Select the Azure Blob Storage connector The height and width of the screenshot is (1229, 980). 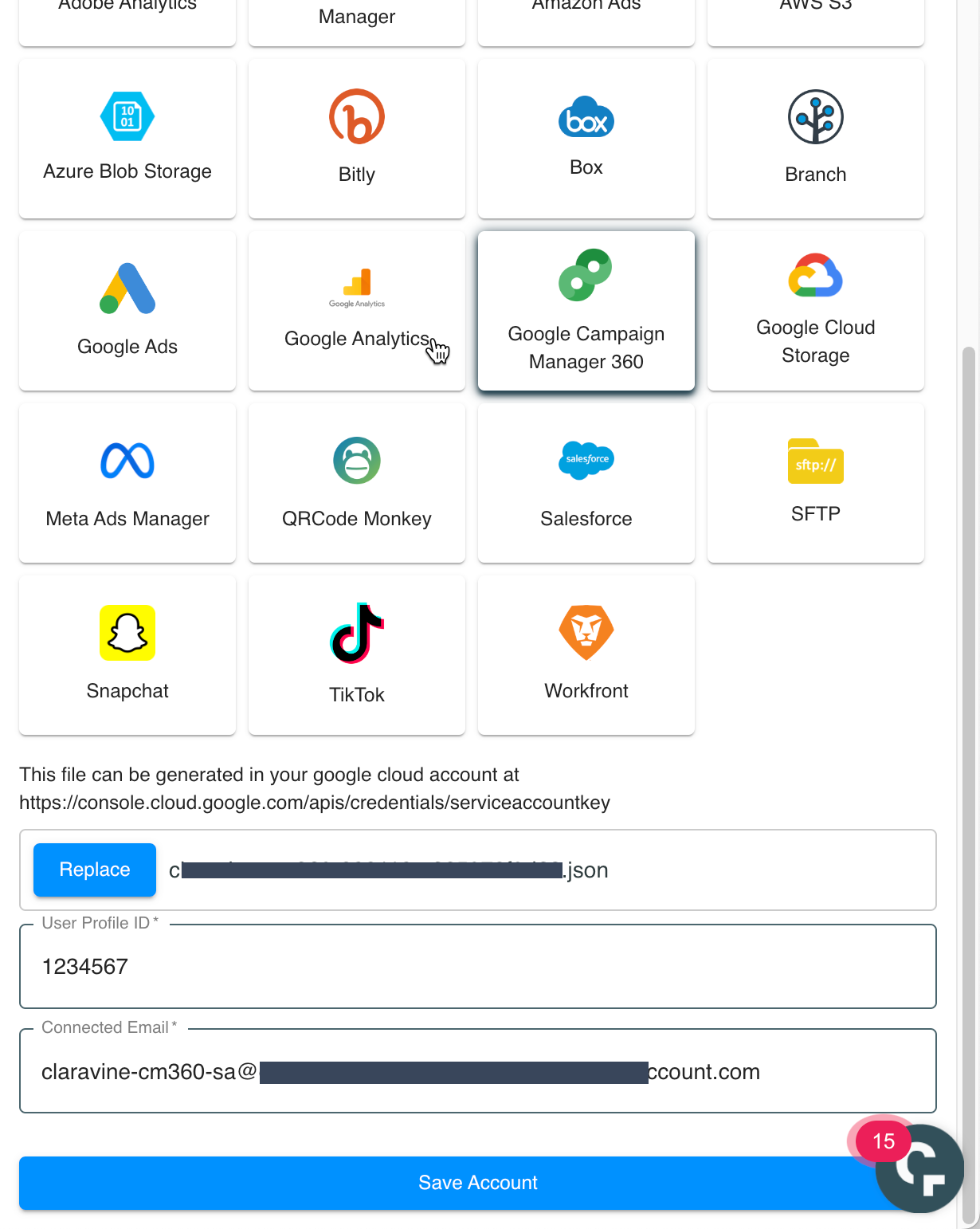point(127,138)
